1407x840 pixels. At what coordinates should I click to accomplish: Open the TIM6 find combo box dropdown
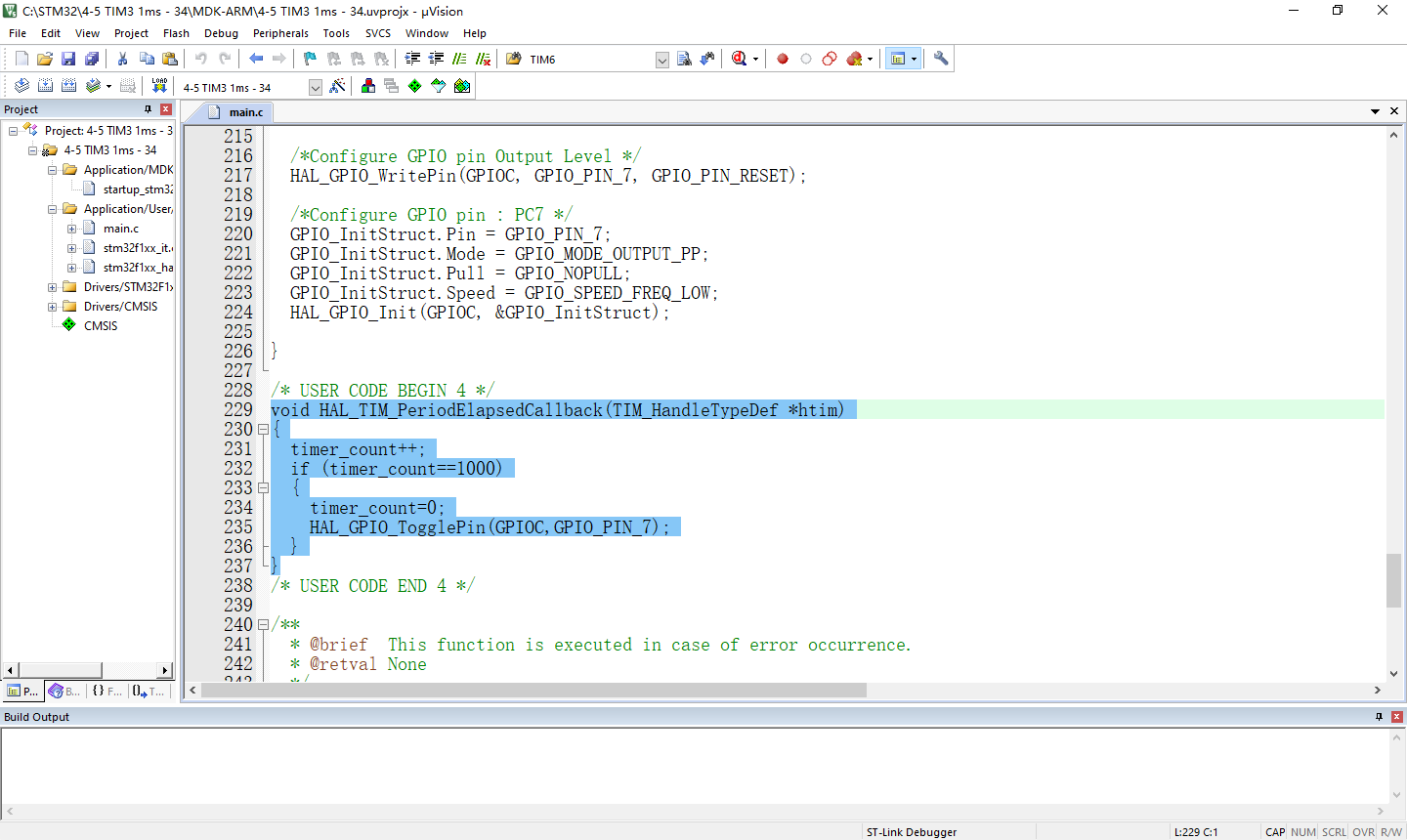[x=661, y=60]
